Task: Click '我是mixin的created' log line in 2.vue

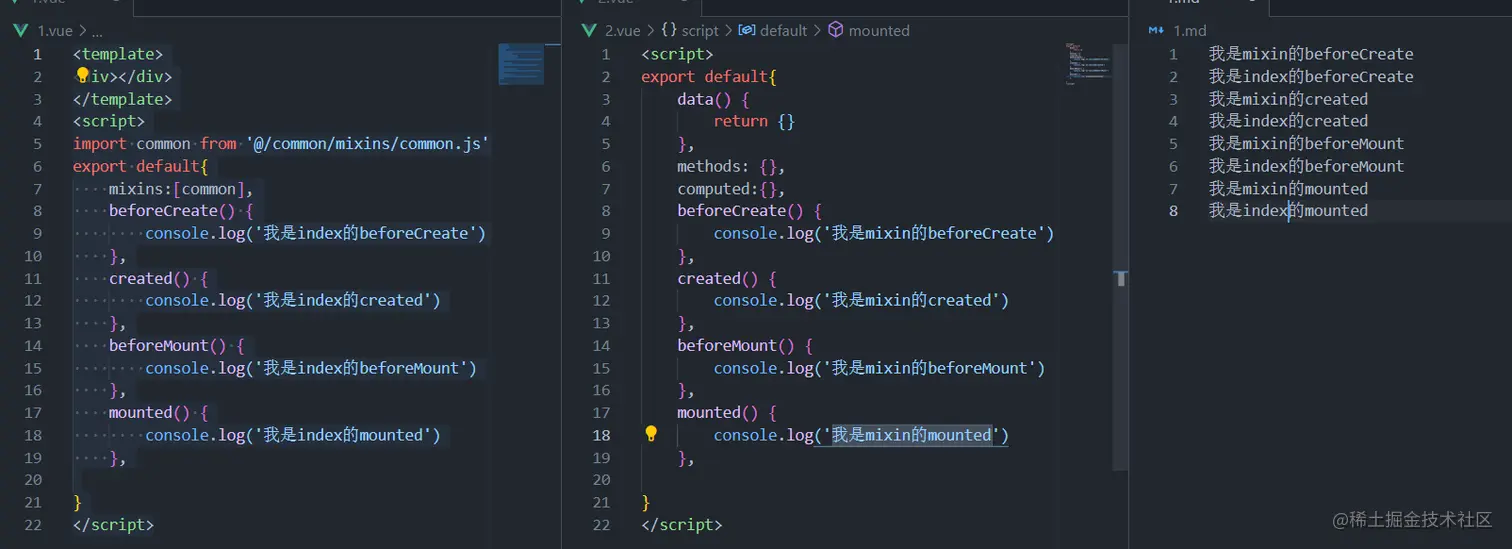Action: tap(861, 300)
